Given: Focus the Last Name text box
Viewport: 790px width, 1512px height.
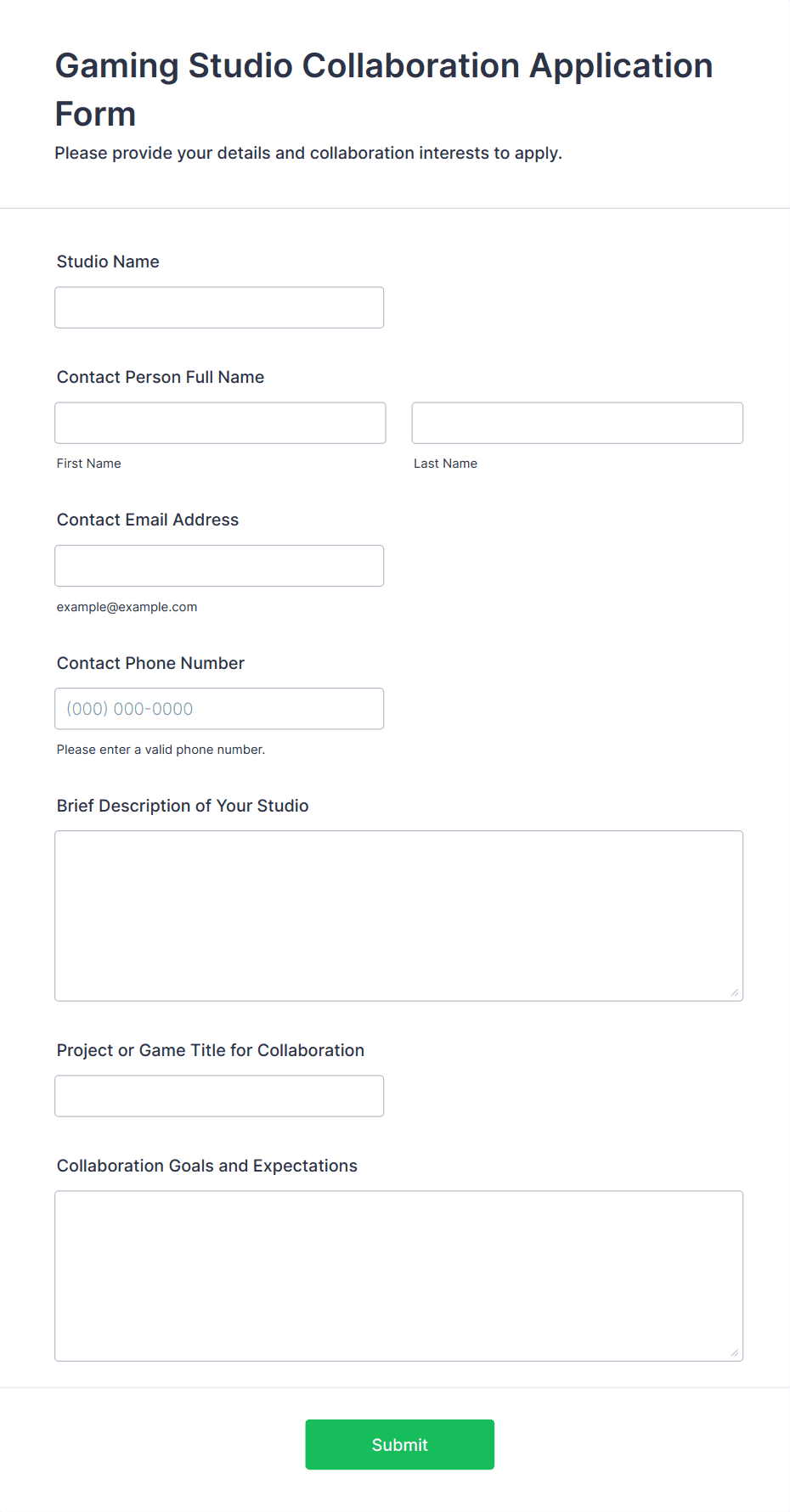Looking at the screenshot, I should coord(577,423).
